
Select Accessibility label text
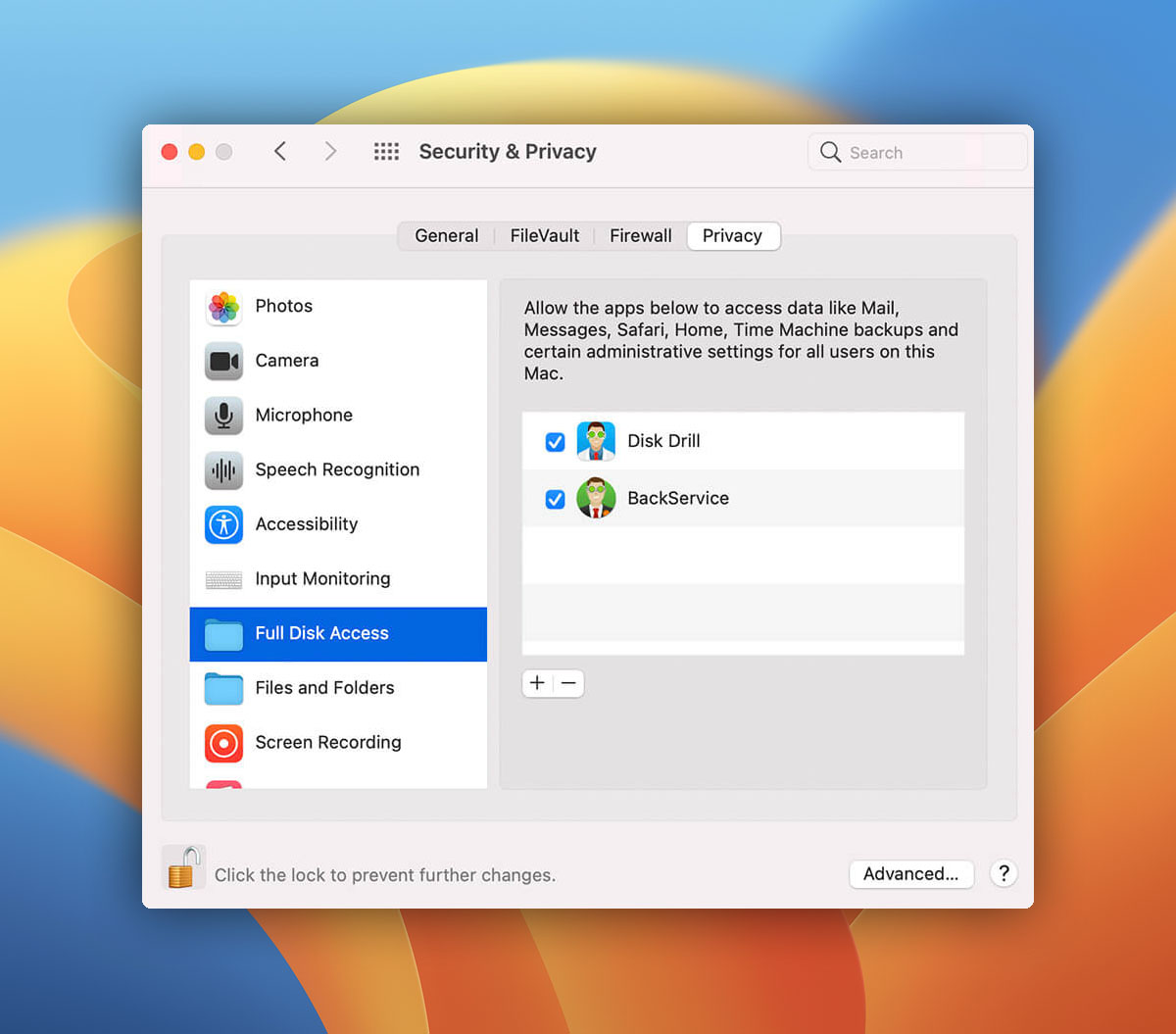coord(307,524)
